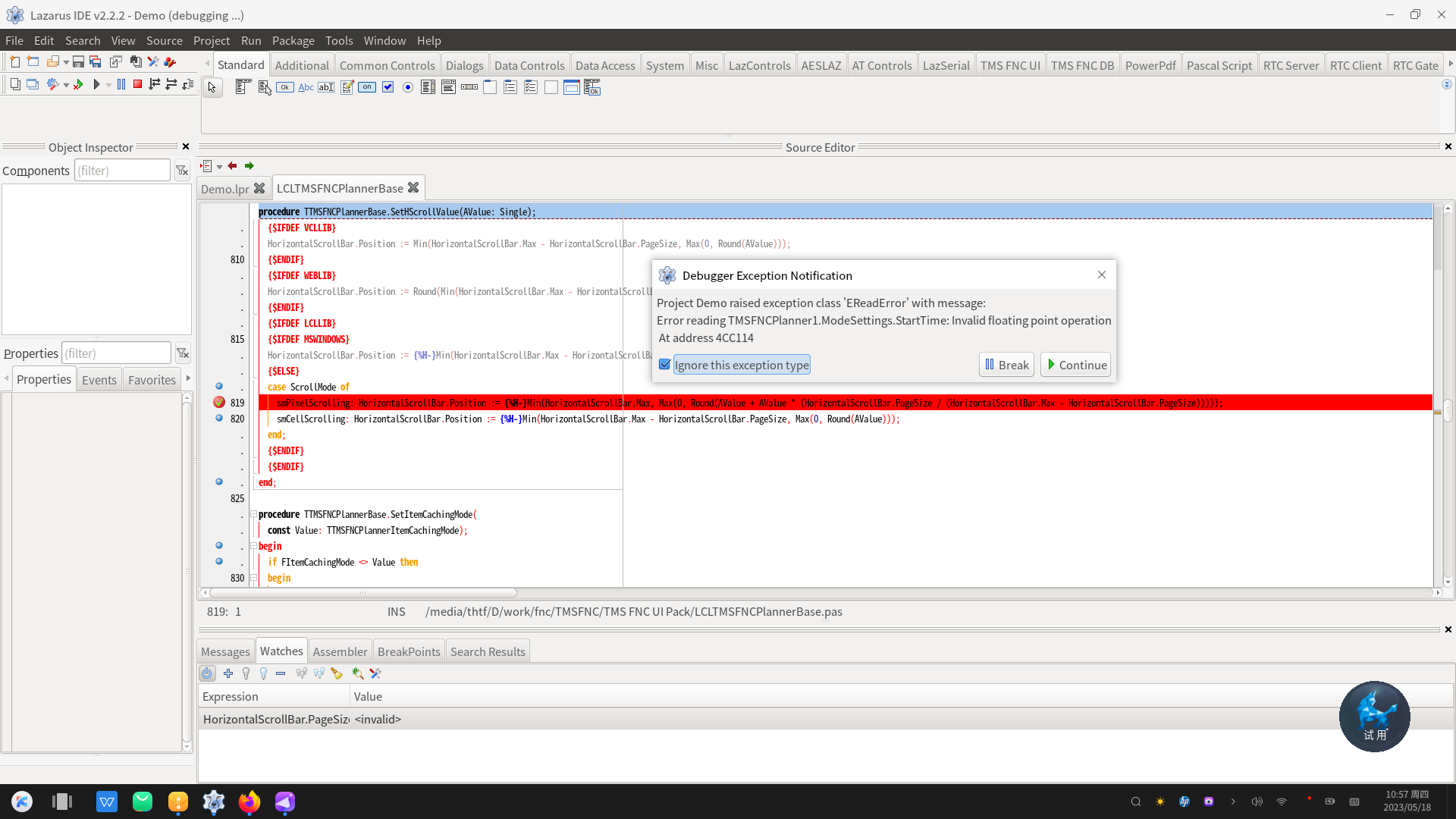
Task: Click the watch Properties wrench icon
Action: pyautogui.click(x=375, y=673)
